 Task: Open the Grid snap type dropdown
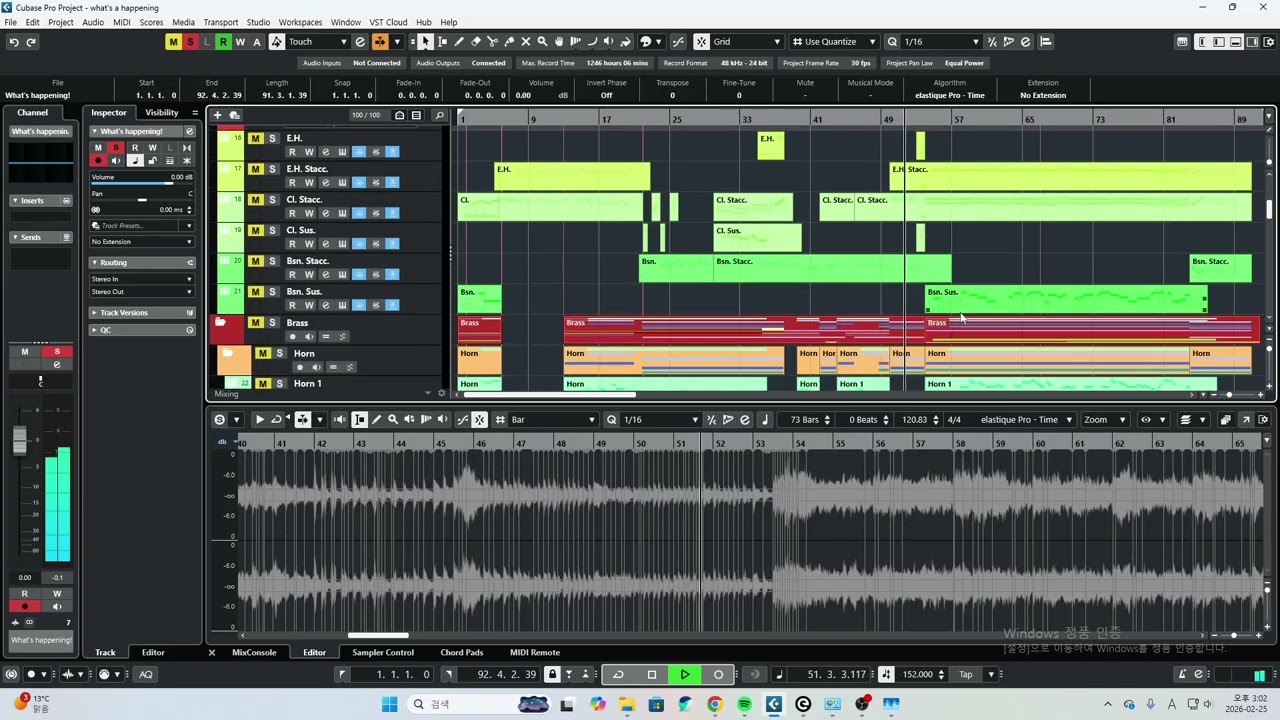pyautogui.click(x=747, y=42)
